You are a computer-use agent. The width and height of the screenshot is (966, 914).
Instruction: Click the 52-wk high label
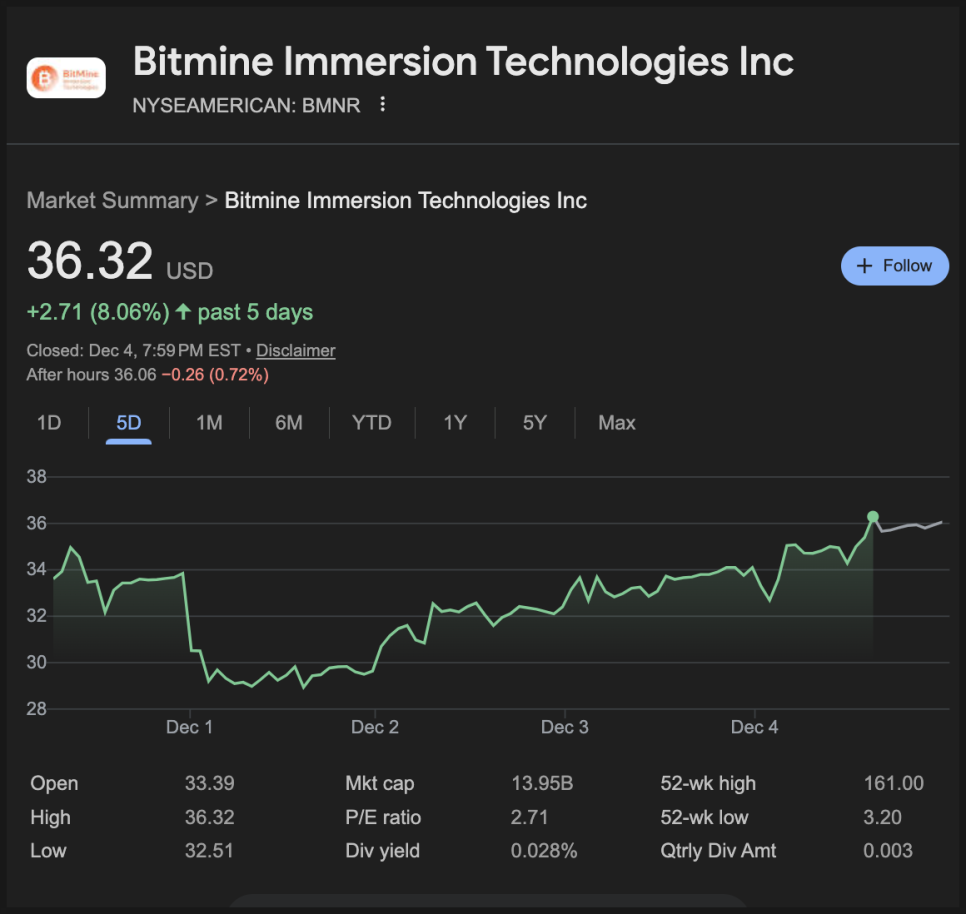[x=708, y=783]
